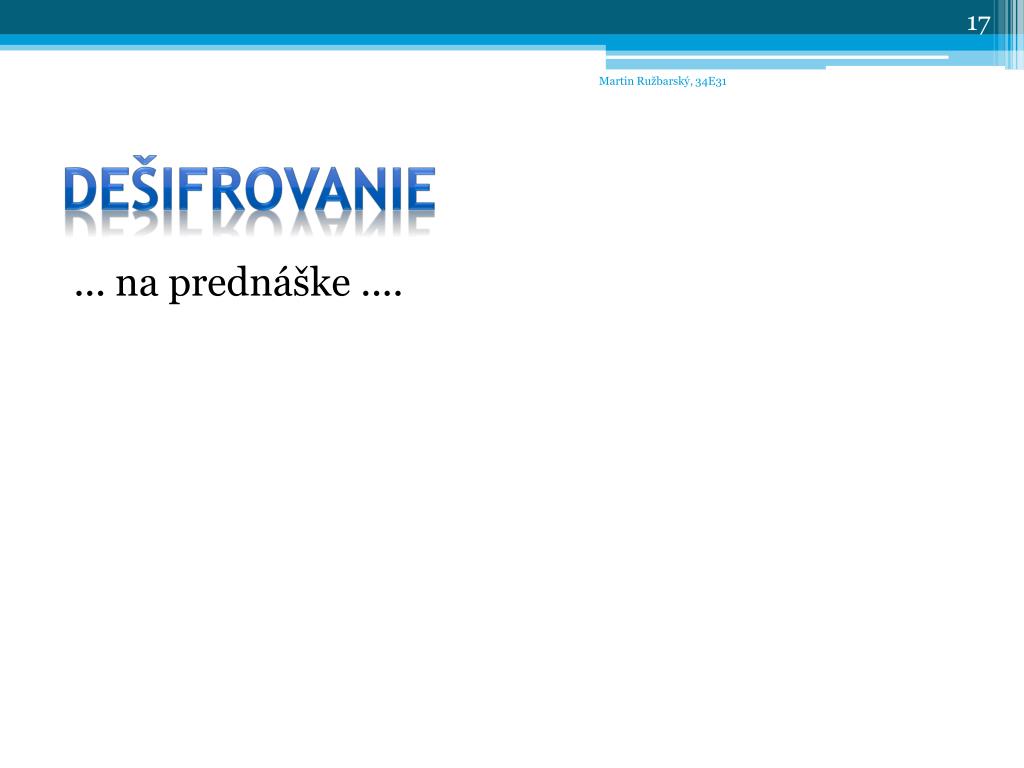Click the '... na prednáške ....' text
The height and width of the screenshot is (768, 1024).
[x=238, y=283]
